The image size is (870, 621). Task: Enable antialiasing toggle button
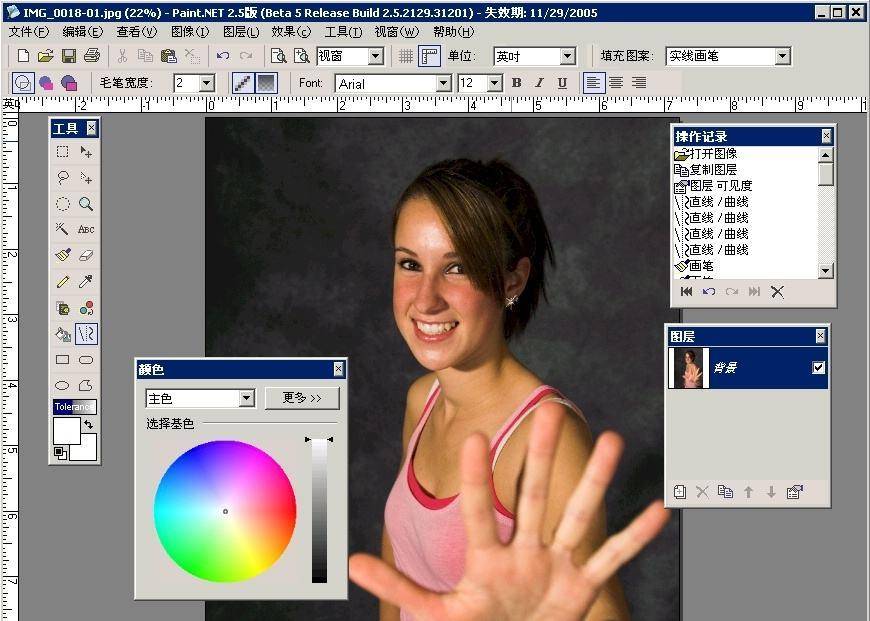pos(243,83)
